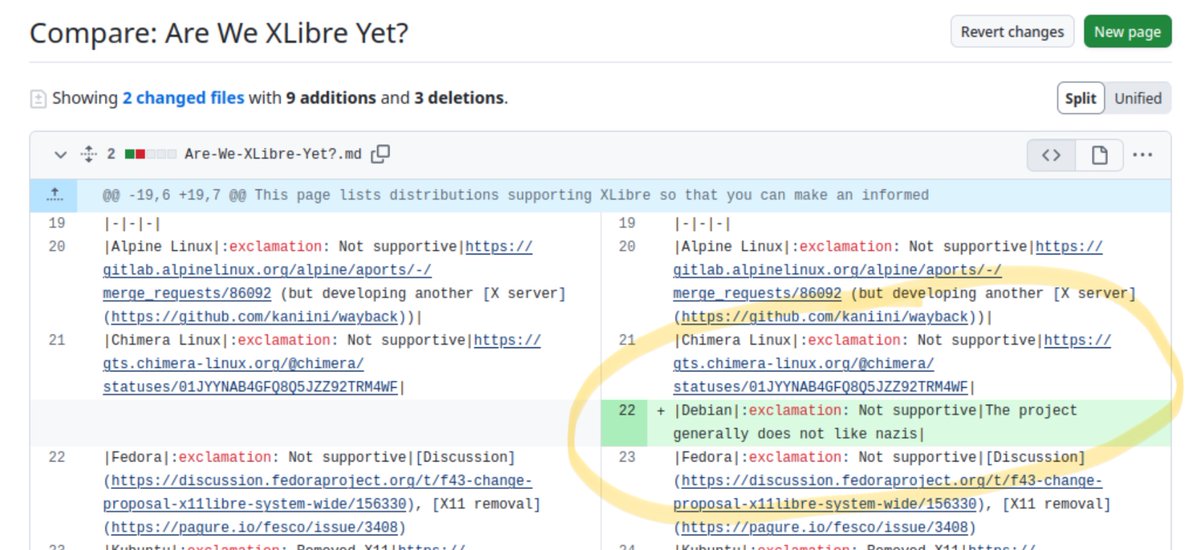Expand hidden lines above hunk header
The width and height of the screenshot is (1200, 550).
point(55,195)
